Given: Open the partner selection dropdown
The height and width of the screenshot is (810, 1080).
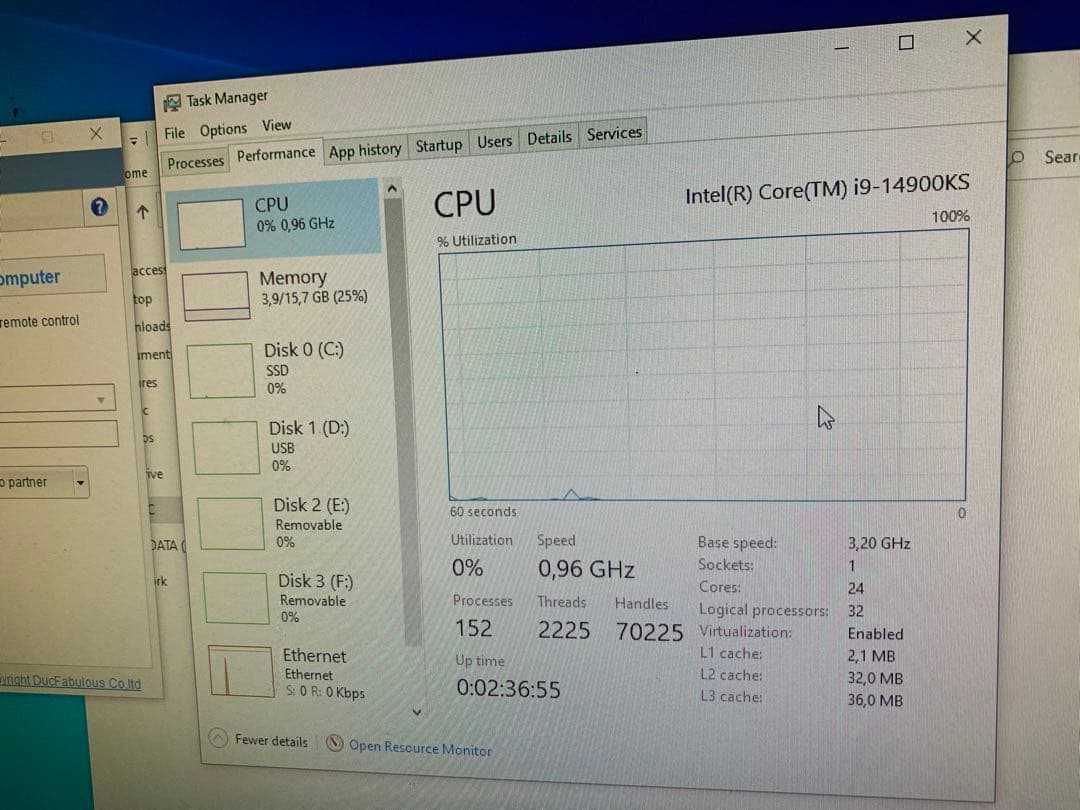Looking at the screenshot, I should [x=83, y=483].
